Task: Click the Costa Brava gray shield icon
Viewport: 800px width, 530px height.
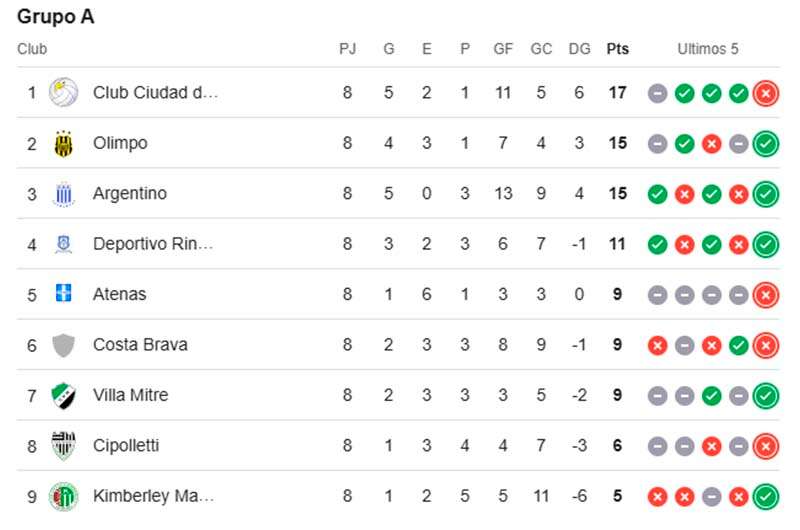Action: click(63, 345)
